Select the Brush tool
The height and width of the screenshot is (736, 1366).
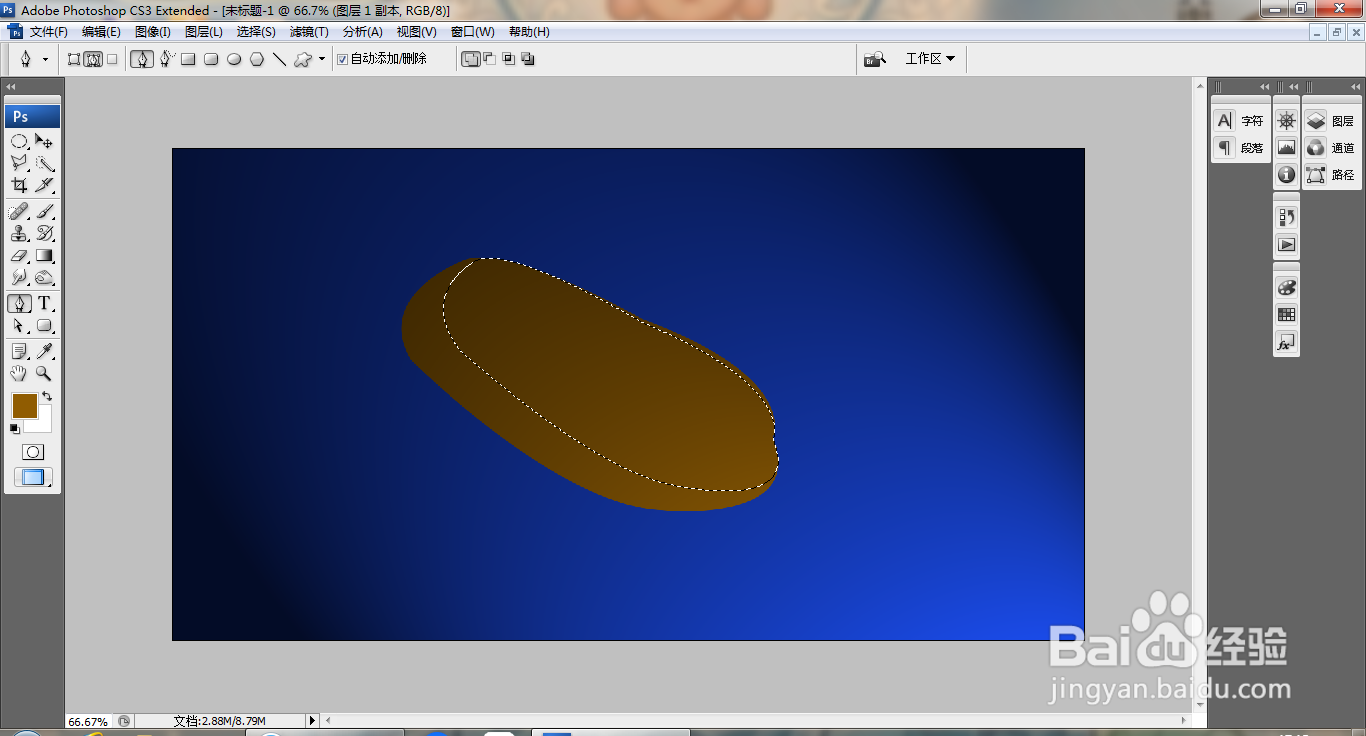pos(44,211)
